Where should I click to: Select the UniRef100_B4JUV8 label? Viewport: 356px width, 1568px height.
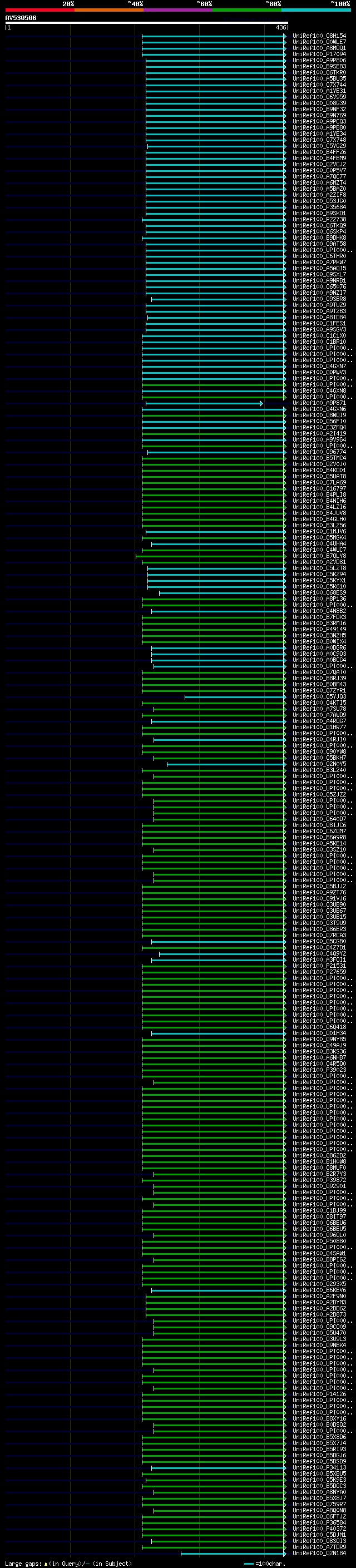319,513
